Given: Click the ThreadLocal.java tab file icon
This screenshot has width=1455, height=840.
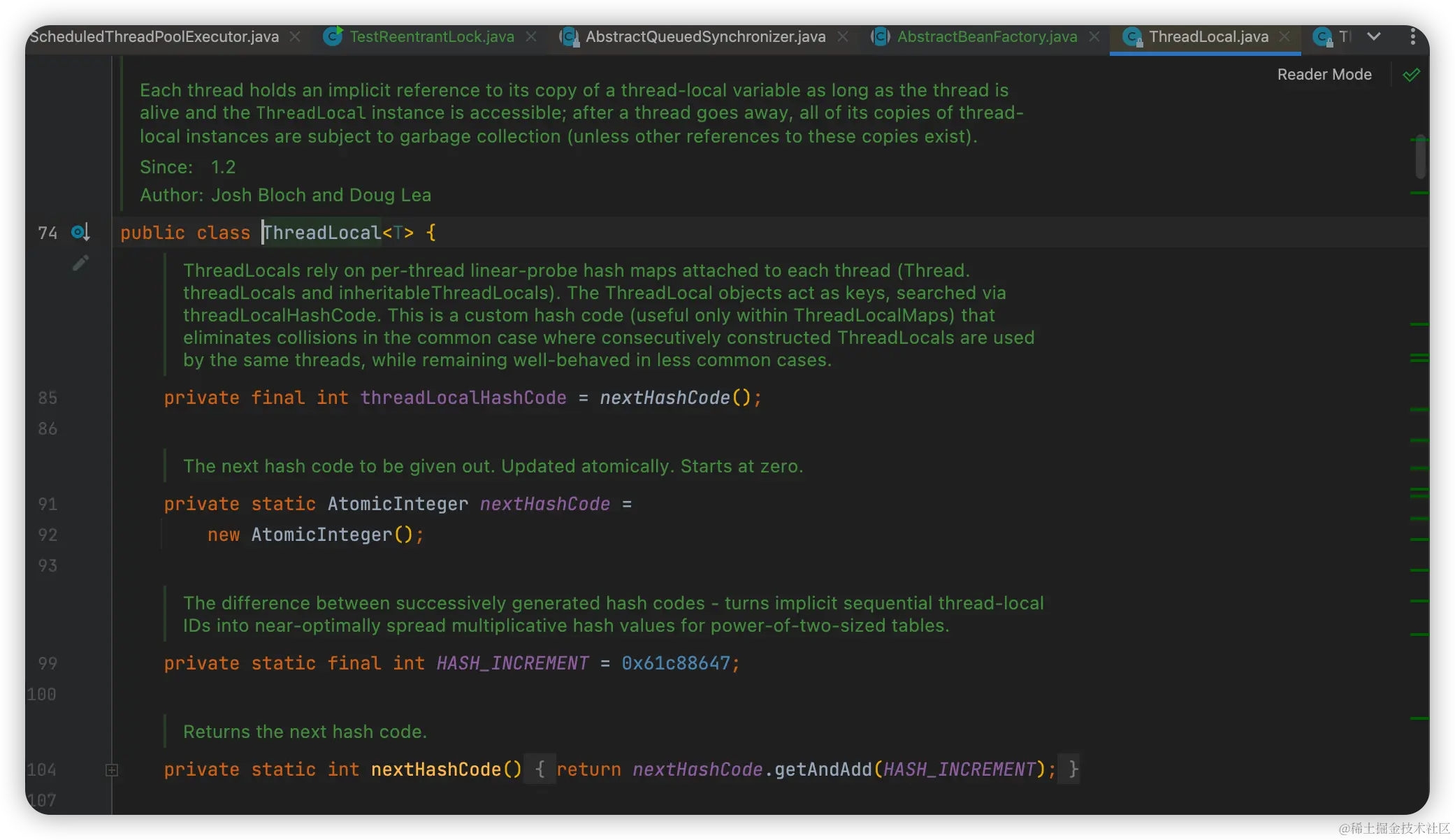Looking at the screenshot, I should 1132,36.
